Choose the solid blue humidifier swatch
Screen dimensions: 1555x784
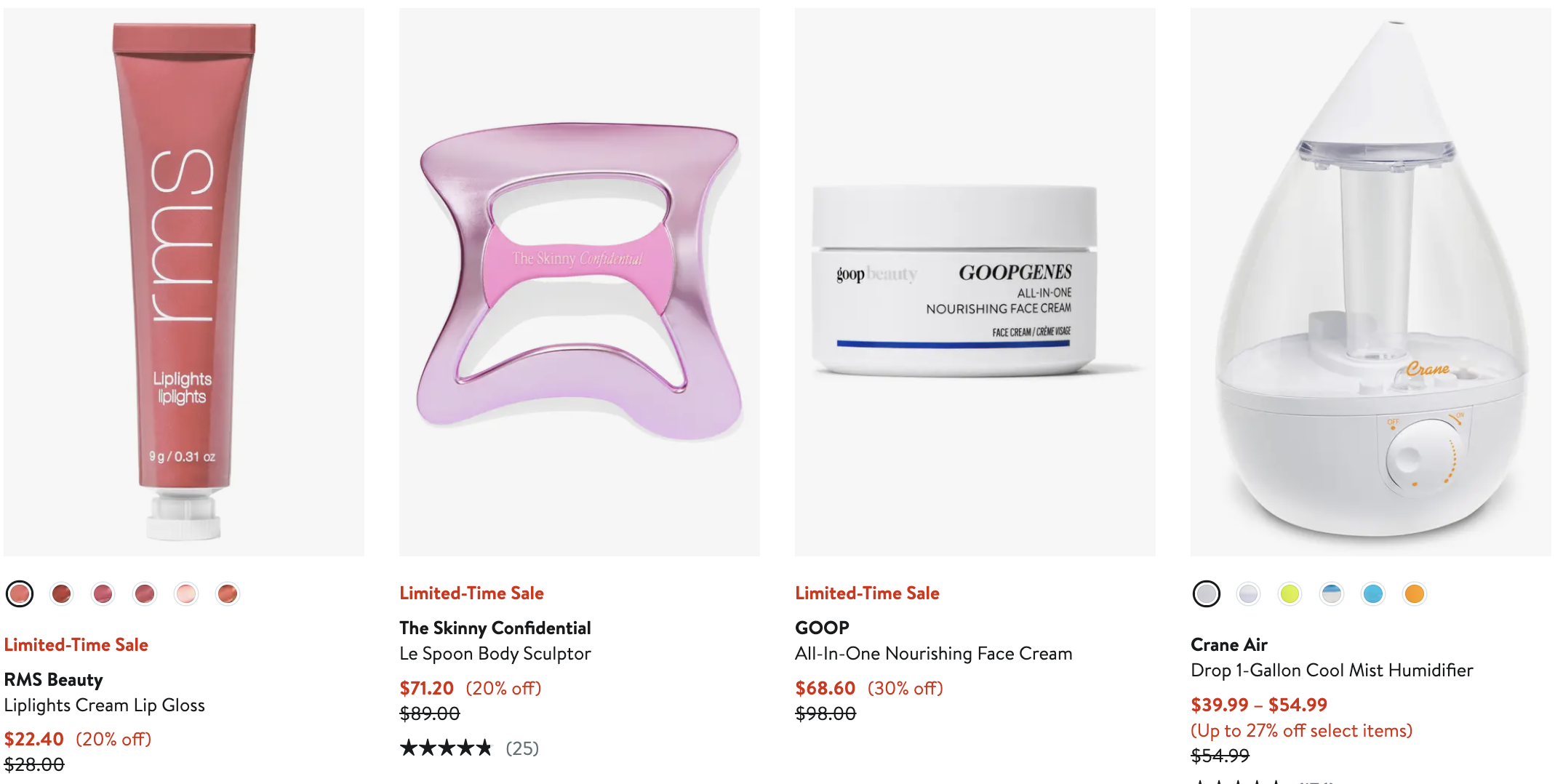[1373, 594]
